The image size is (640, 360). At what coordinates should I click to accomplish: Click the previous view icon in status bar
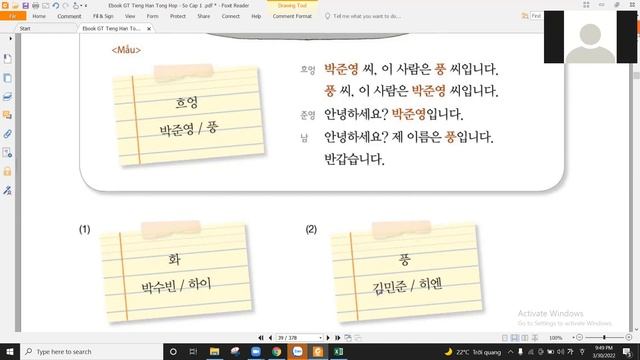coord(348,338)
